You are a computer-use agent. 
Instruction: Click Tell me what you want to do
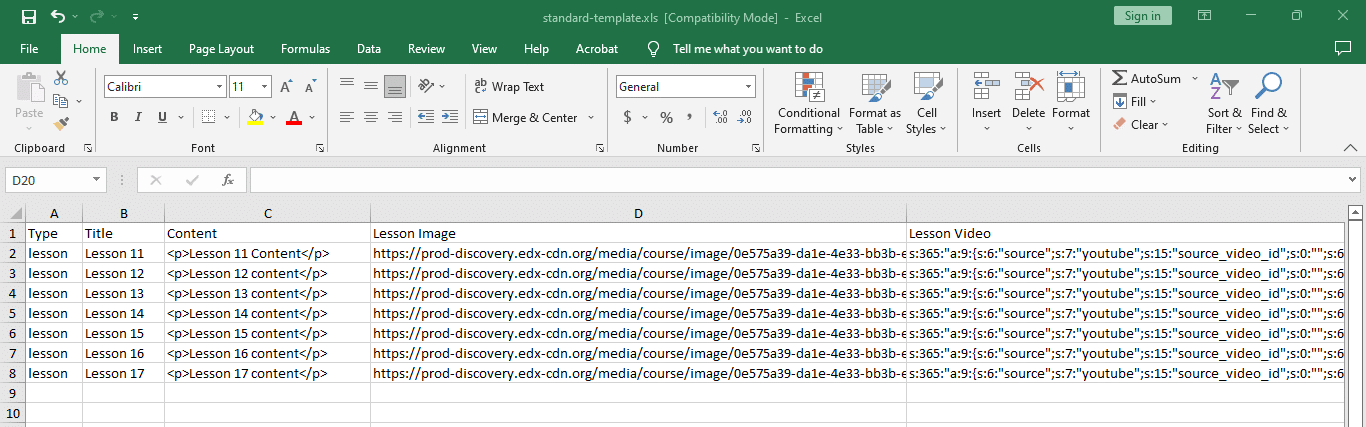747,49
